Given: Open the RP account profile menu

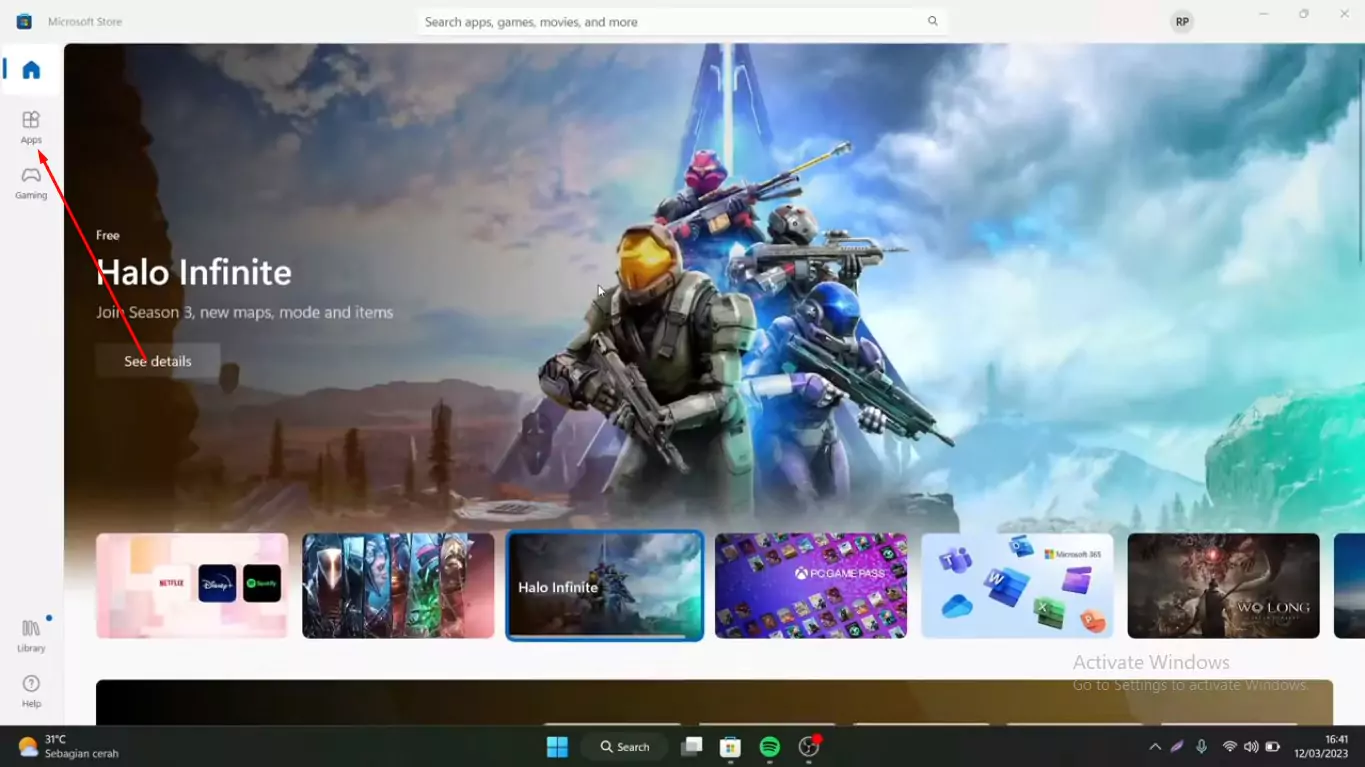Looking at the screenshot, I should point(1182,21).
